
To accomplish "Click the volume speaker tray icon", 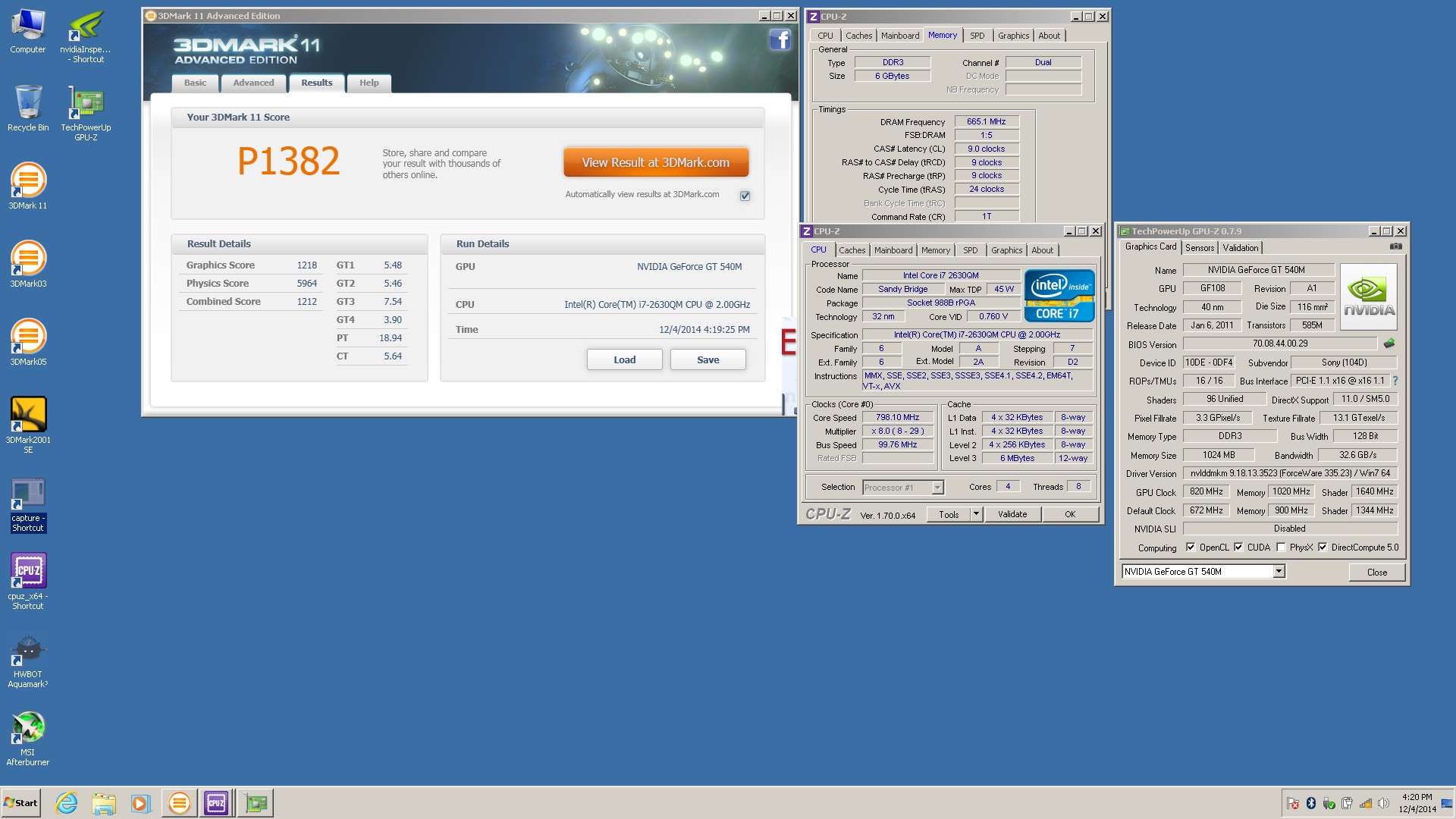I will click(1383, 803).
